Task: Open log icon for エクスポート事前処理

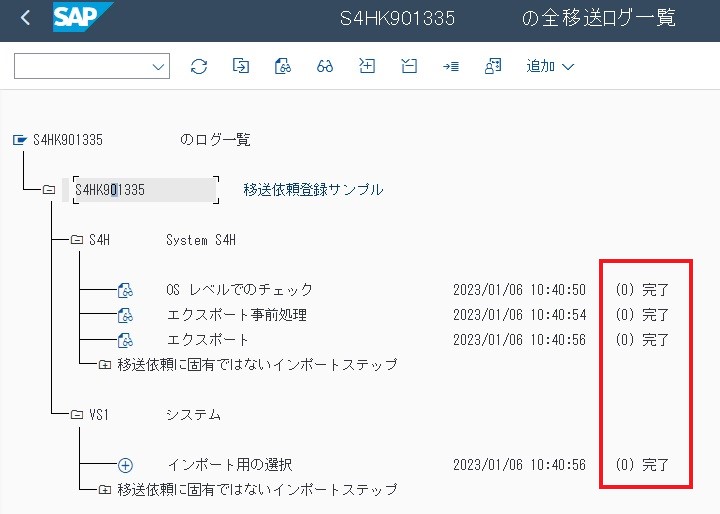Action: pos(125,315)
